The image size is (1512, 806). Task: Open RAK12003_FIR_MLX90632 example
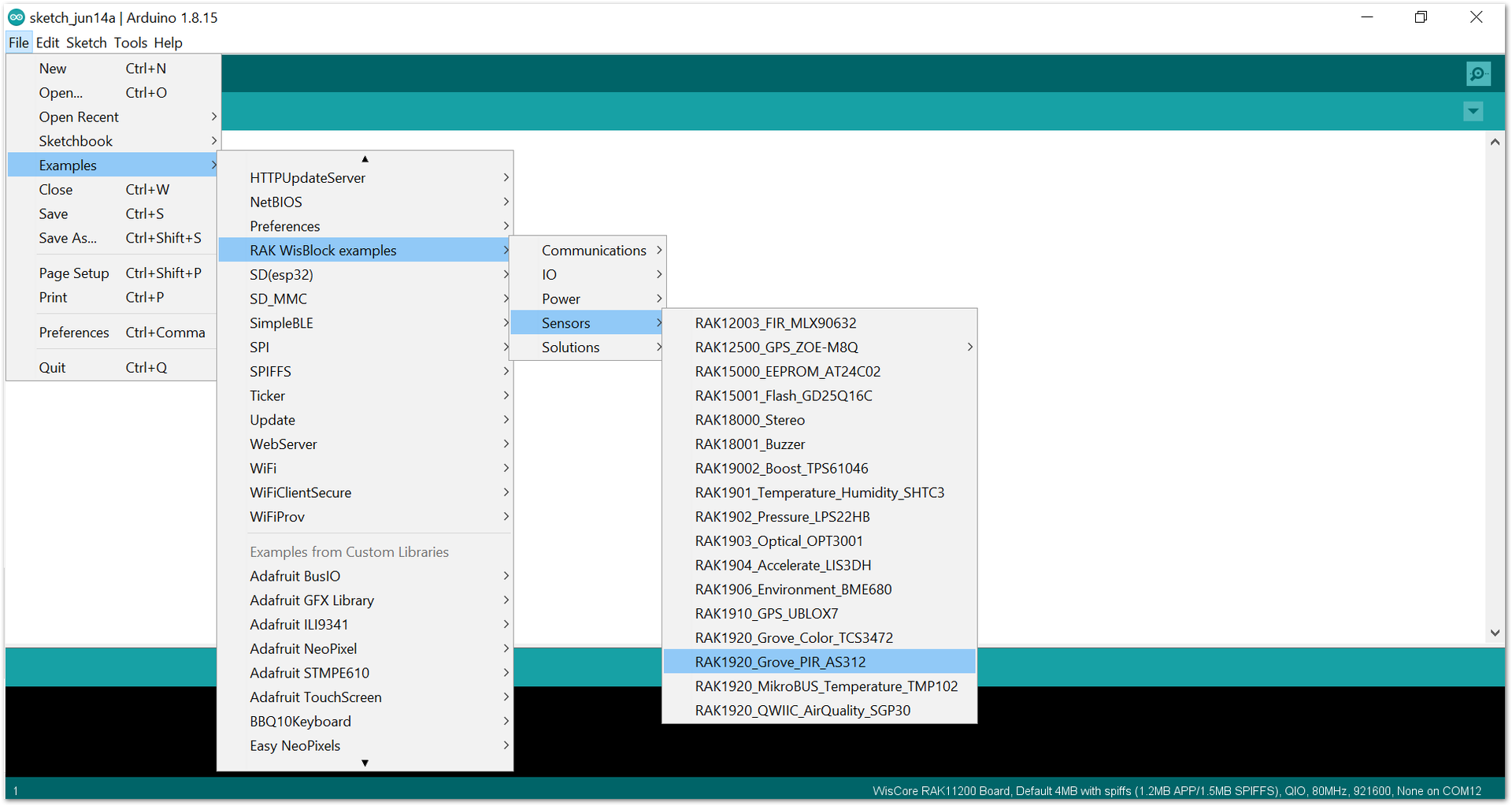pyautogui.click(x=819, y=323)
